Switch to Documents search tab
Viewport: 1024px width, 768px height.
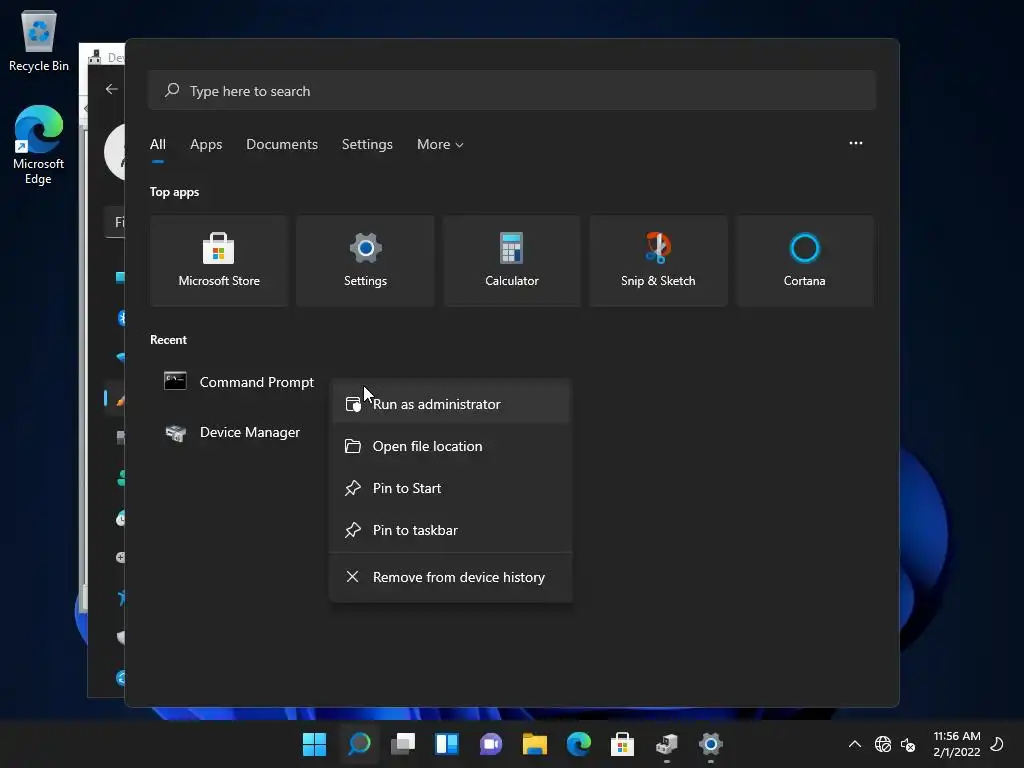[281, 144]
